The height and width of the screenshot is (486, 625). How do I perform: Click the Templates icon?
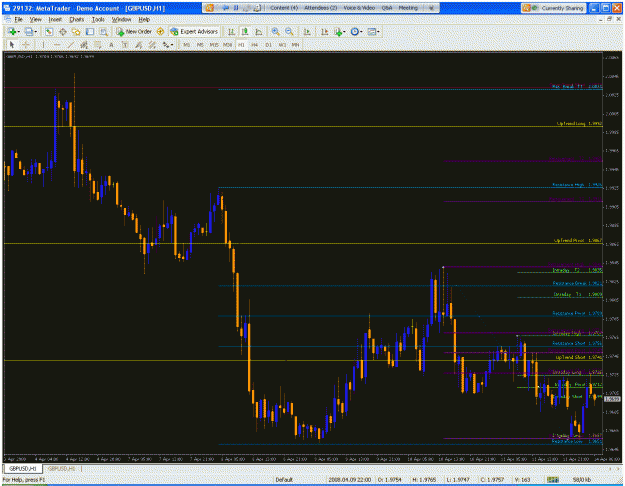[x=371, y=31]
